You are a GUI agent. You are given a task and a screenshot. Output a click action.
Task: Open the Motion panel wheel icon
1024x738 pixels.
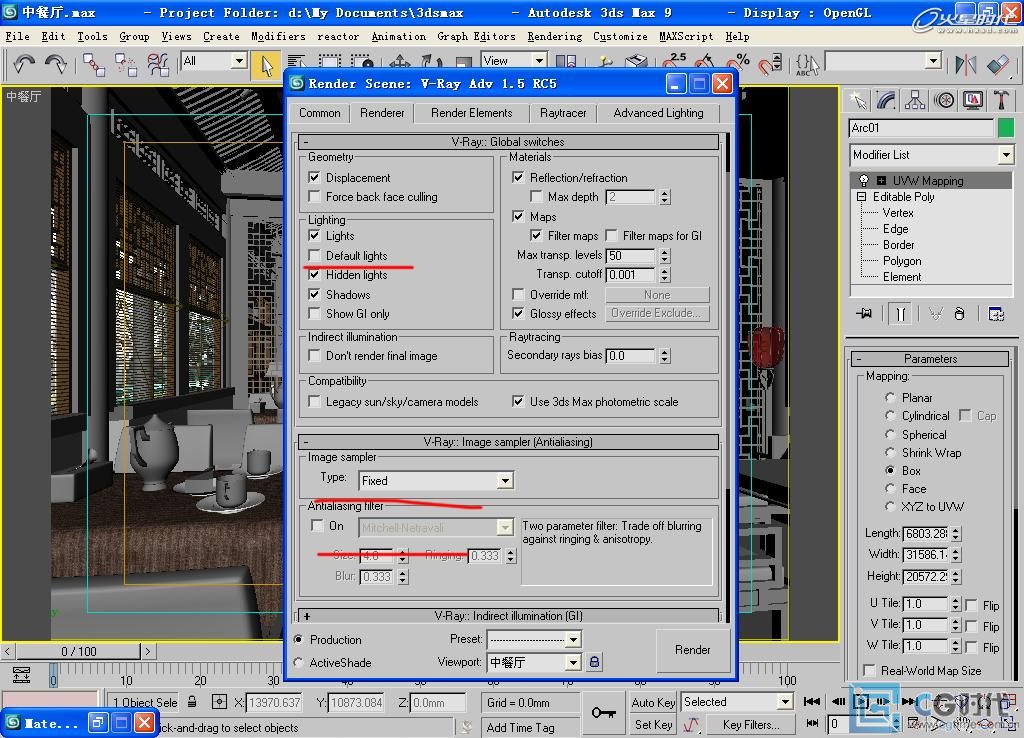[x=944, y=100]
